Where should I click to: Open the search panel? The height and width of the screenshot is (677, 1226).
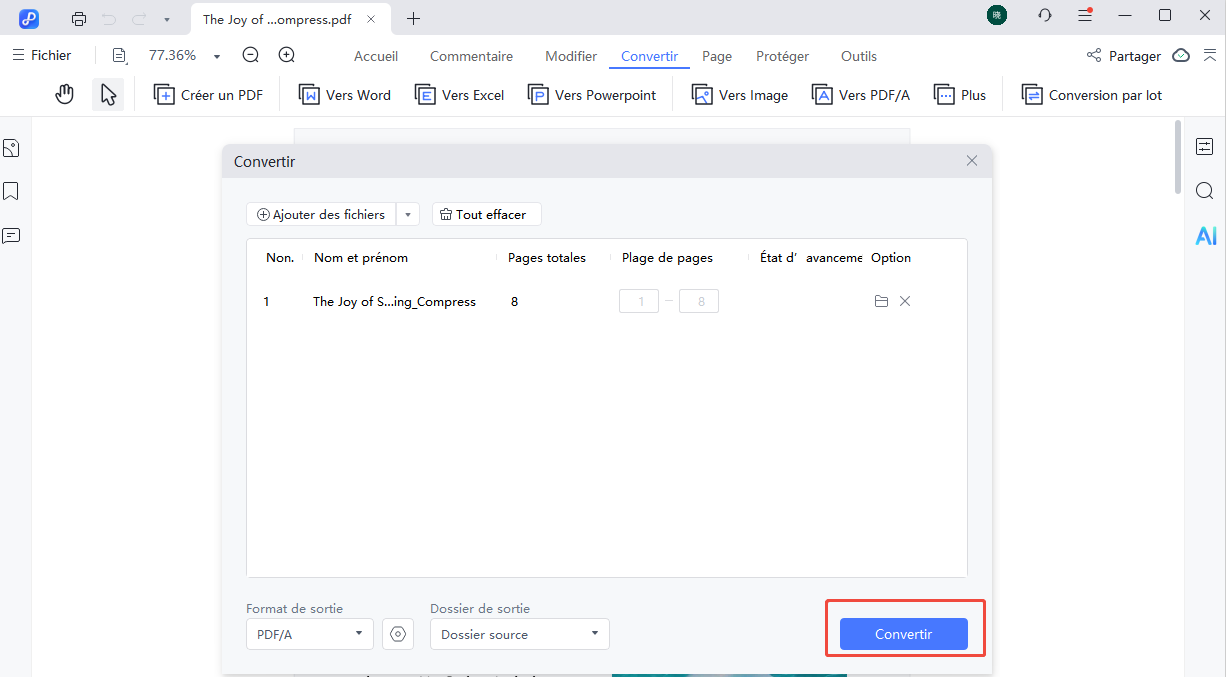click(1205, 190)
